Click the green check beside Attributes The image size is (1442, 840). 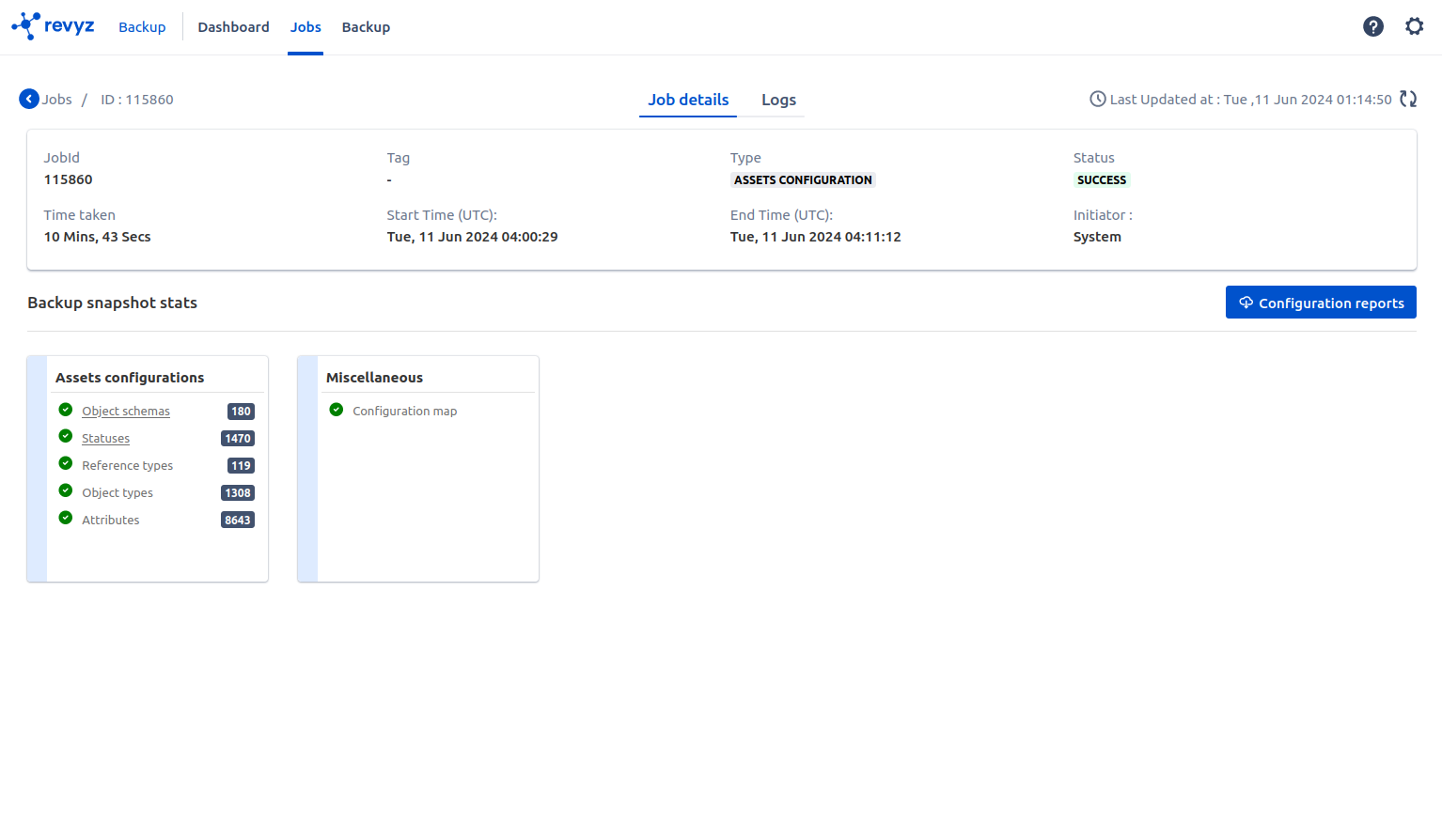66,519
